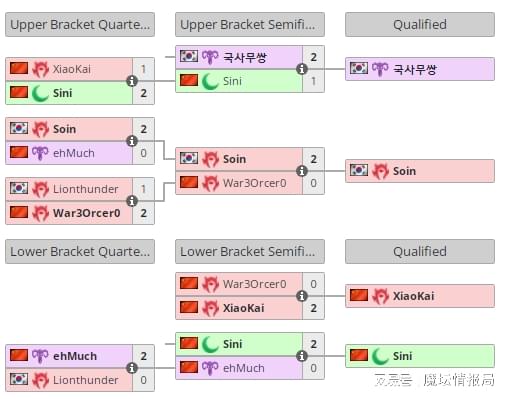Click the China flag beside qualified XiaoKai
This screenshot has height=399, width=508.
pos(359,295)
